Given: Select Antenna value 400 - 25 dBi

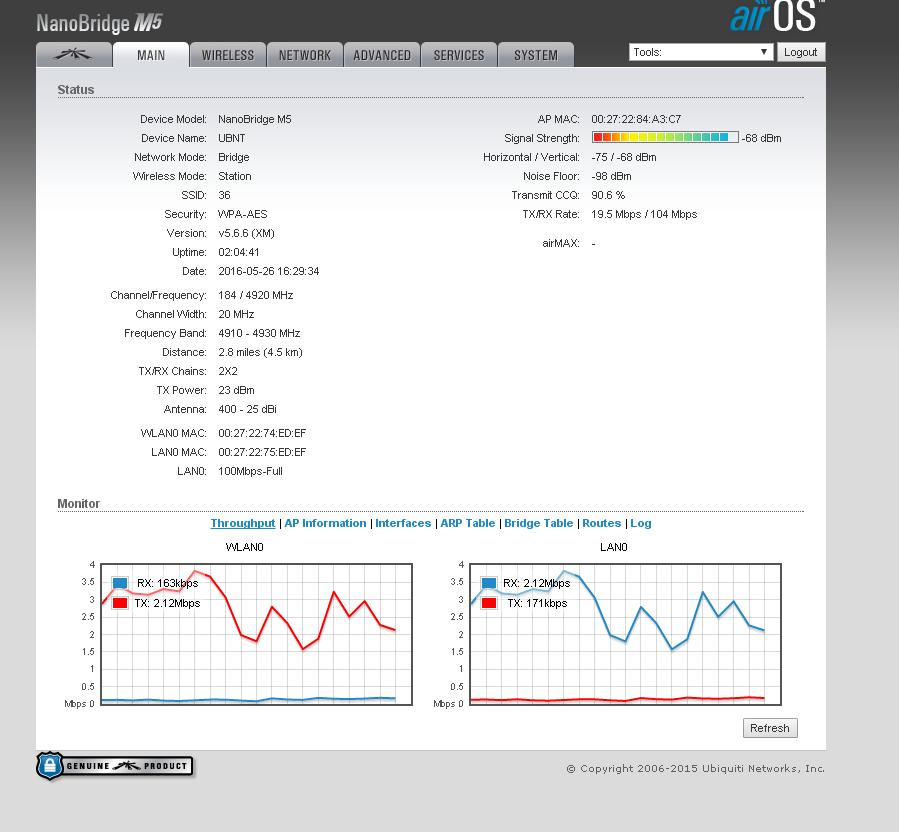Looking at the screenshot, I should click(x=247, y=408).
